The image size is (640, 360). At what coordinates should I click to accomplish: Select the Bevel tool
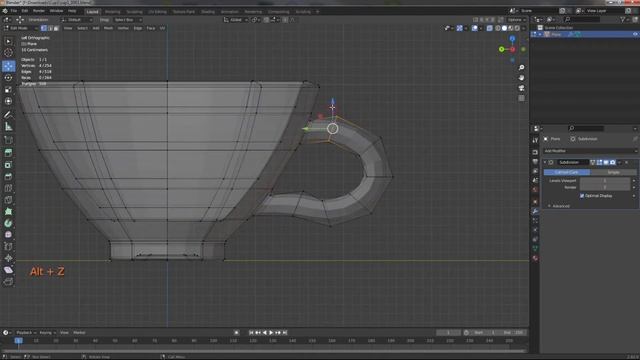coord(8,176)
